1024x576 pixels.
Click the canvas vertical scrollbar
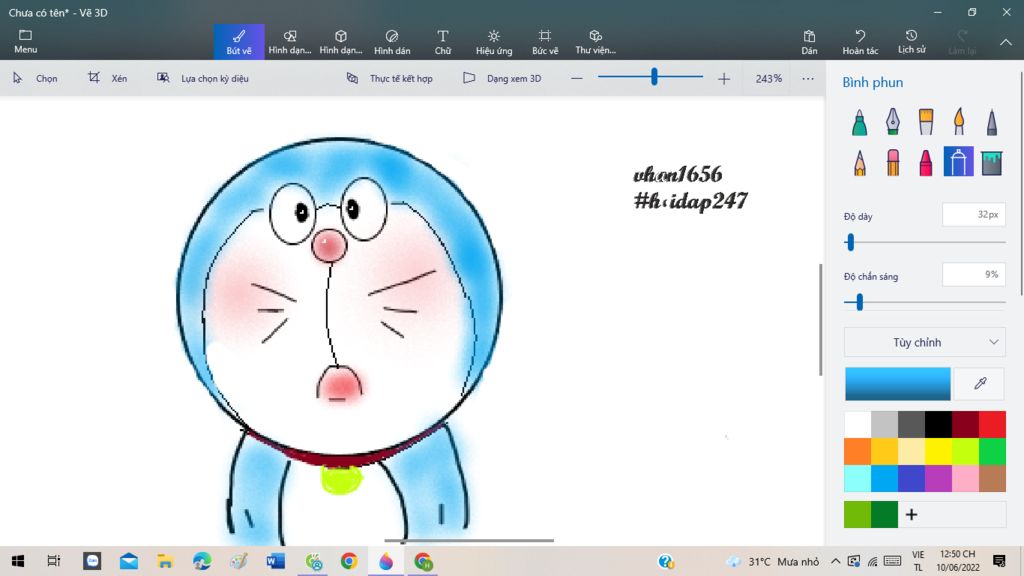821,319
